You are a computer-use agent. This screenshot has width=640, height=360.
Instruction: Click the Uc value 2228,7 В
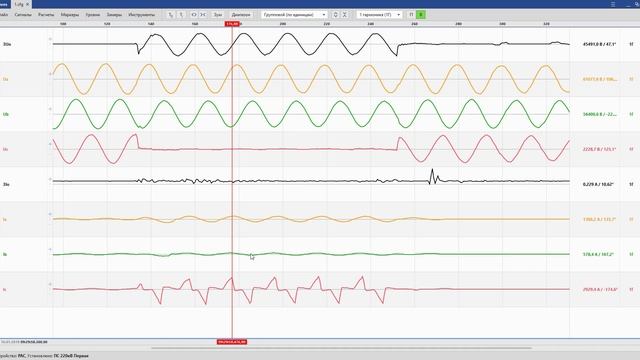599,149
